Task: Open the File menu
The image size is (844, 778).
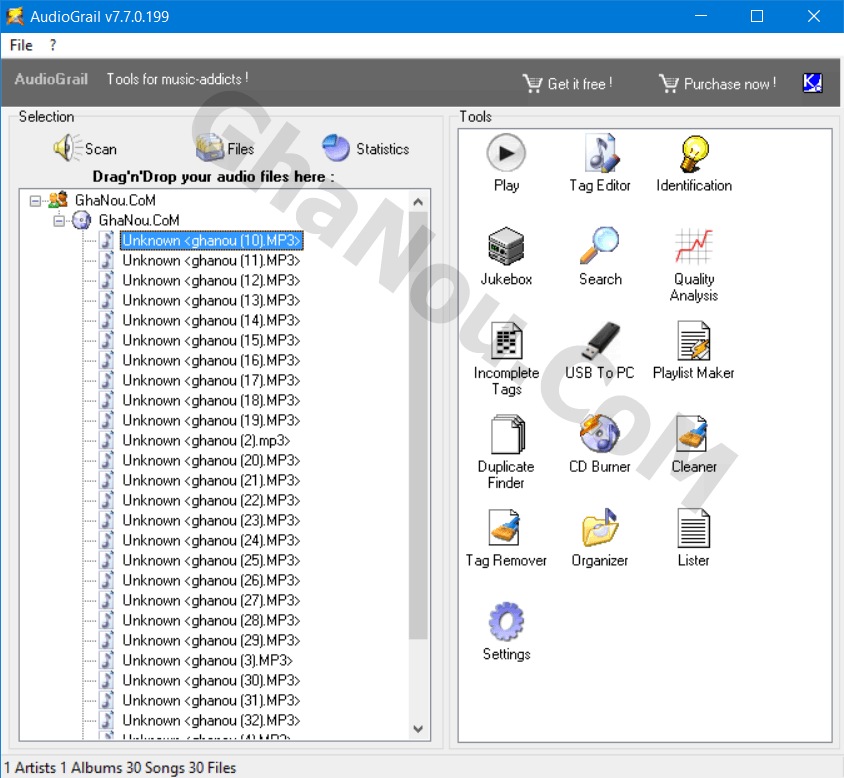Action: point(21,45)
